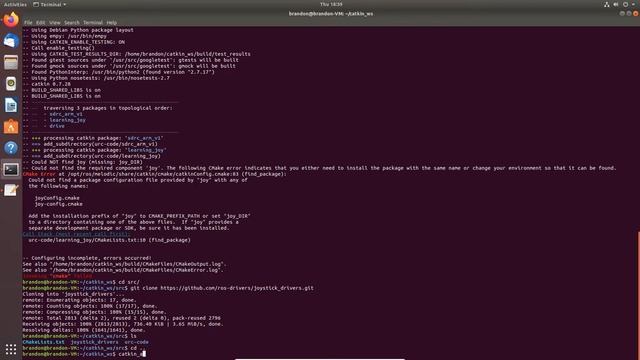Click 'drive' in package list
640x360 pixels.
coord(57,126)
